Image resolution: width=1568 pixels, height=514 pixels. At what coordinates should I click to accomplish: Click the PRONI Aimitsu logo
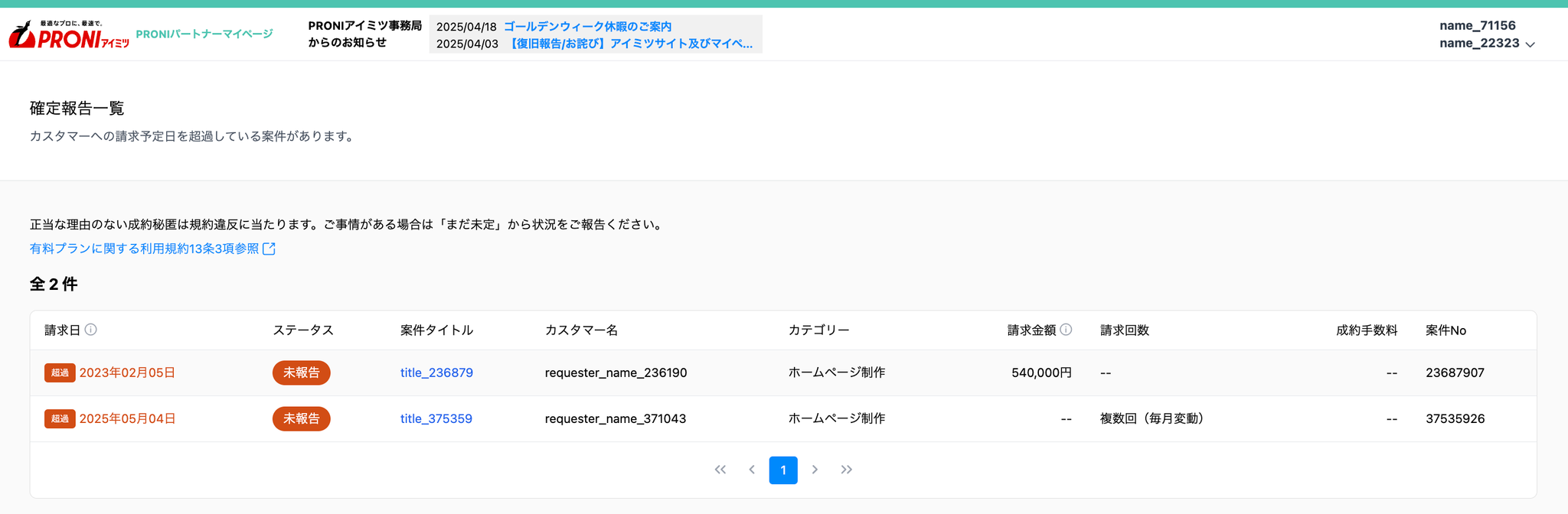(x=69, y=34)
